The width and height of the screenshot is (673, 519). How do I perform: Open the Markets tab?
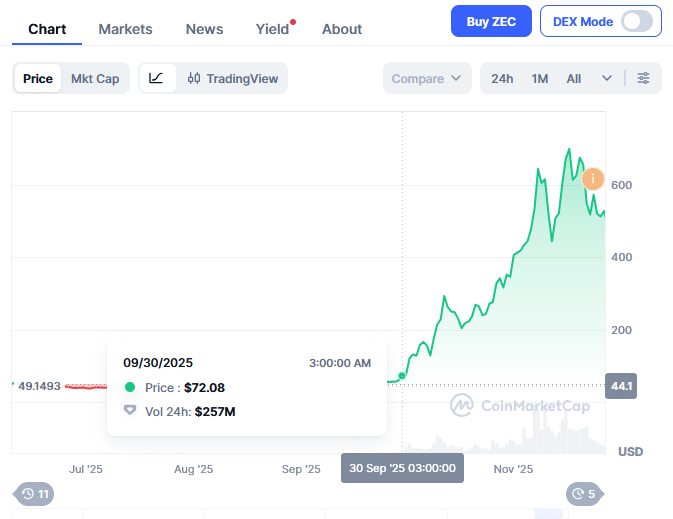click(x=125, y=29)
